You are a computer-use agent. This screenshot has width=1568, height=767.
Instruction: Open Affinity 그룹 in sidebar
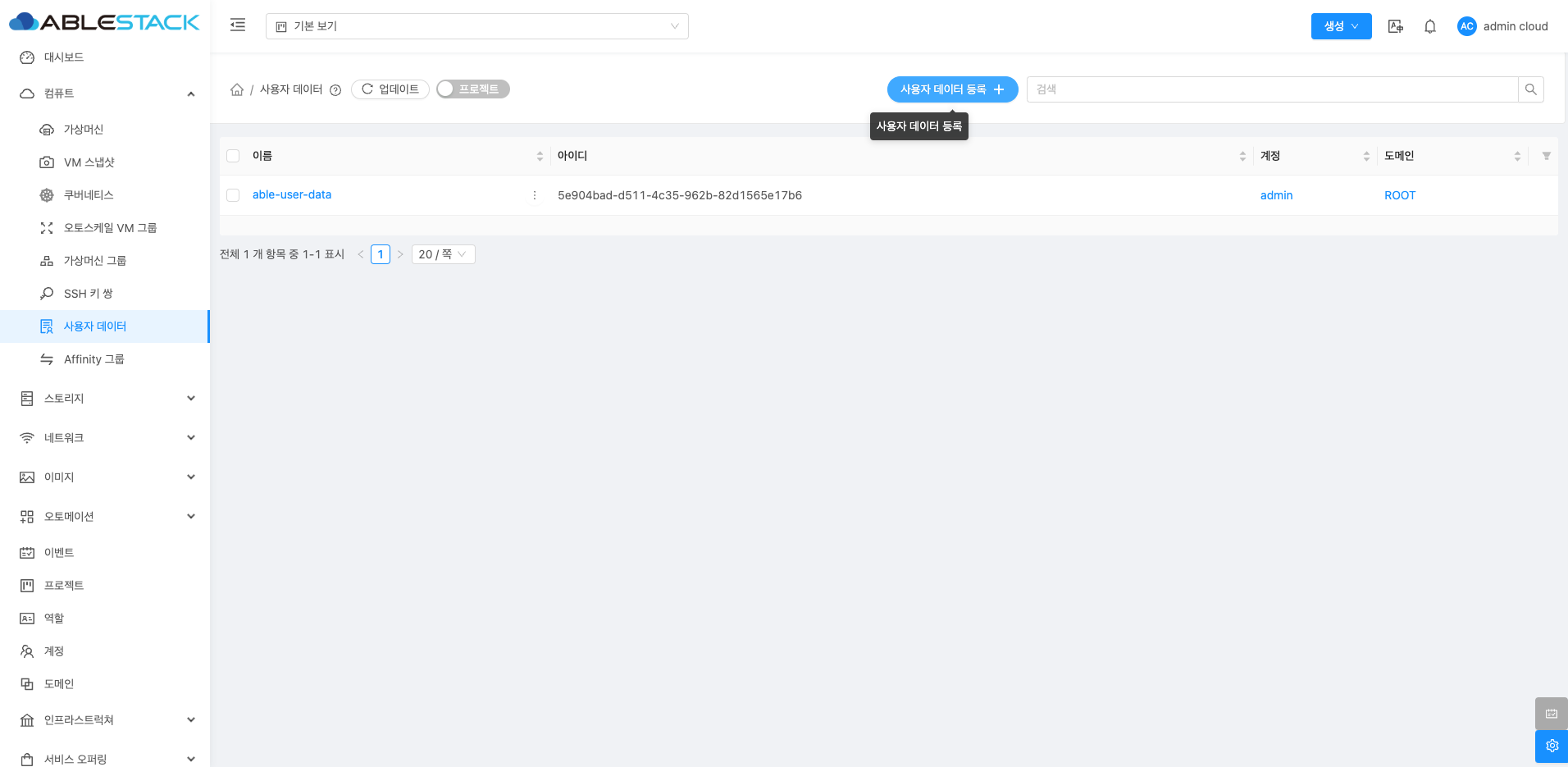tap(105, 359)
